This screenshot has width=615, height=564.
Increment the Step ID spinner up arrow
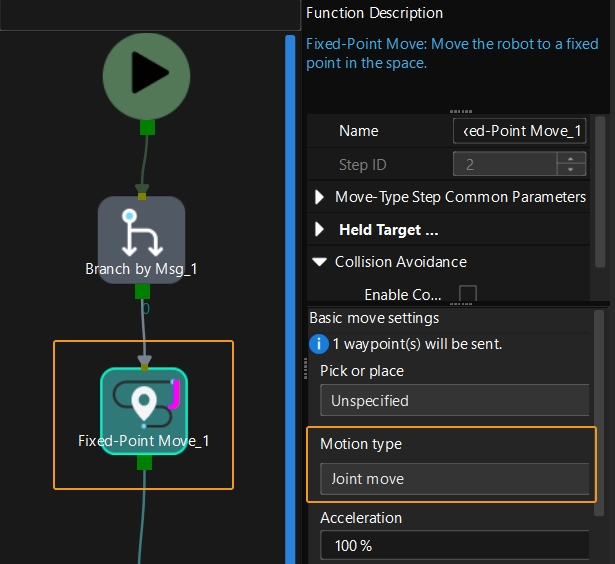pos(571,159)
